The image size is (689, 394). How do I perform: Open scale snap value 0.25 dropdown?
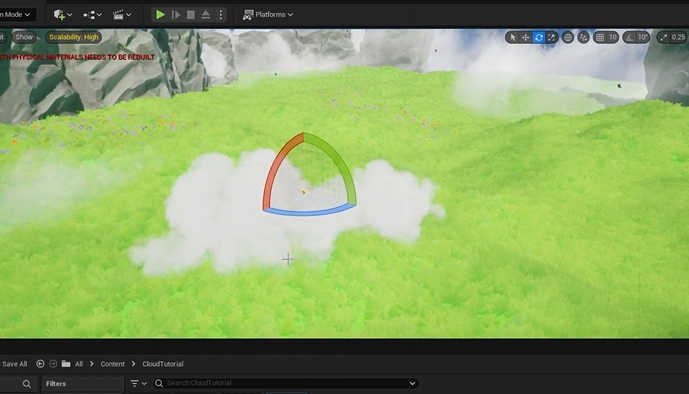(678, 37)
